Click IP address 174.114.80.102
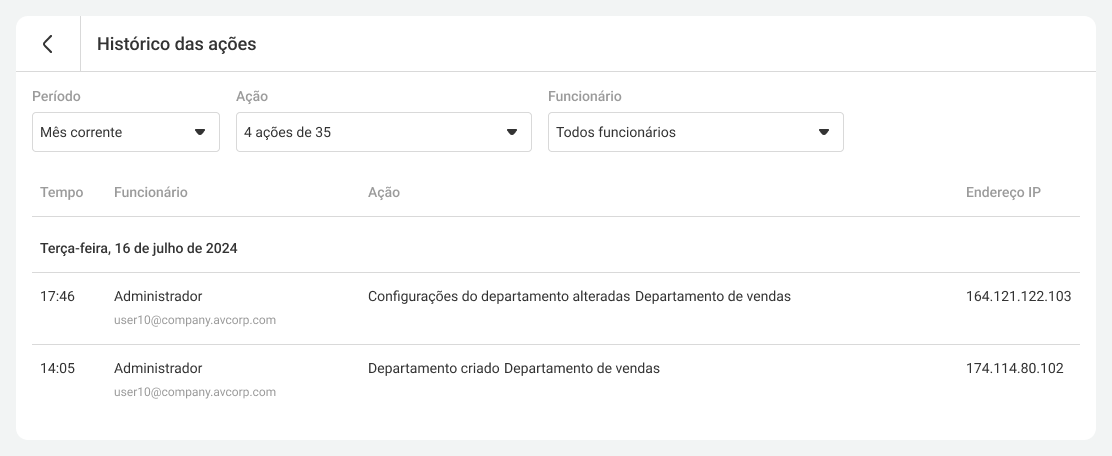1112x456 pixels. (x=1014, y=368)
